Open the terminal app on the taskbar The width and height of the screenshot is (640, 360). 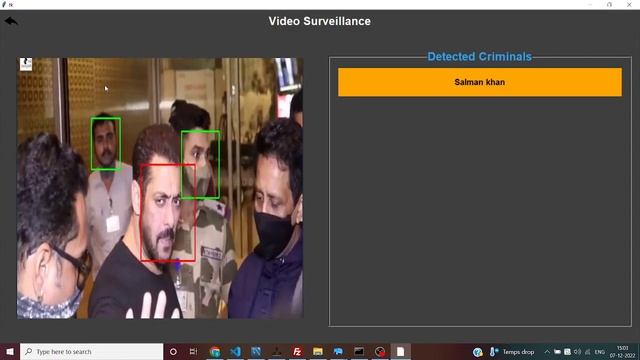(x=359, y=351)
